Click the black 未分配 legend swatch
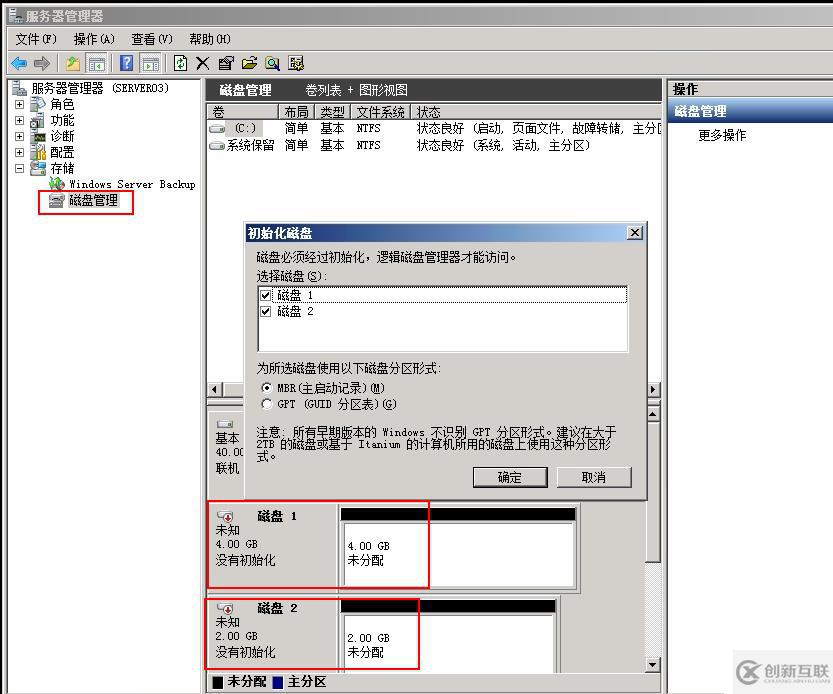This screenshot has height=694, width=833. (x=218, y=682)
